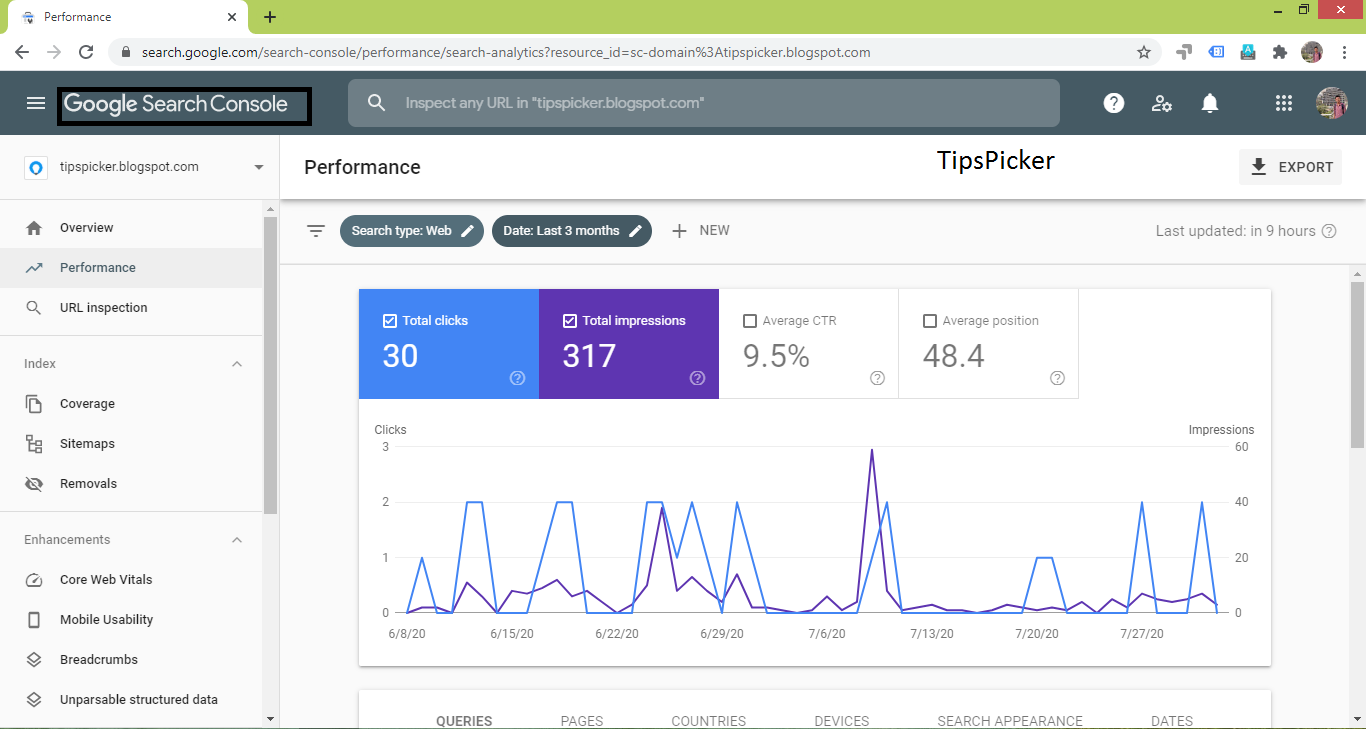Click the Sitemaps icon
This screenshot has height=729, width=1366.
point(34,444)
